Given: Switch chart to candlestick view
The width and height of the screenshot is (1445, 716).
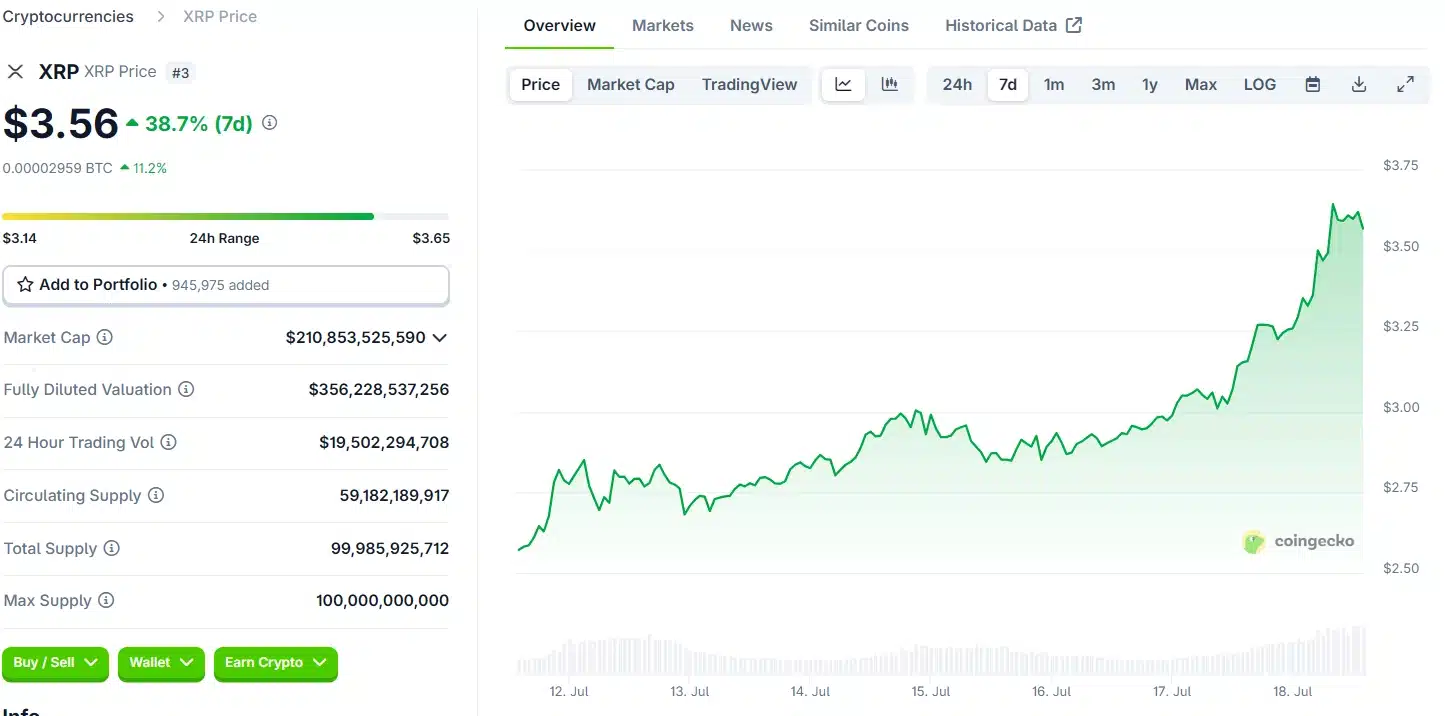Looking at the screenshot, I should pyautogui.click(x=889, y=85).
